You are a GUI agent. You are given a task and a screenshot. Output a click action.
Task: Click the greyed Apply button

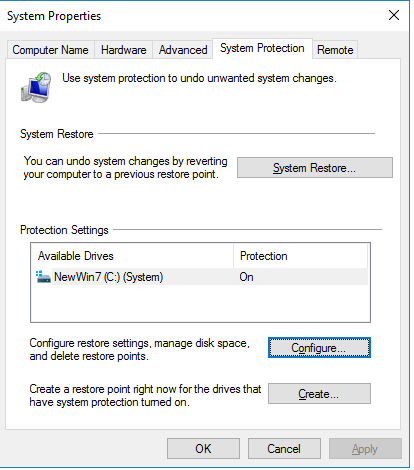pos(365,449)
